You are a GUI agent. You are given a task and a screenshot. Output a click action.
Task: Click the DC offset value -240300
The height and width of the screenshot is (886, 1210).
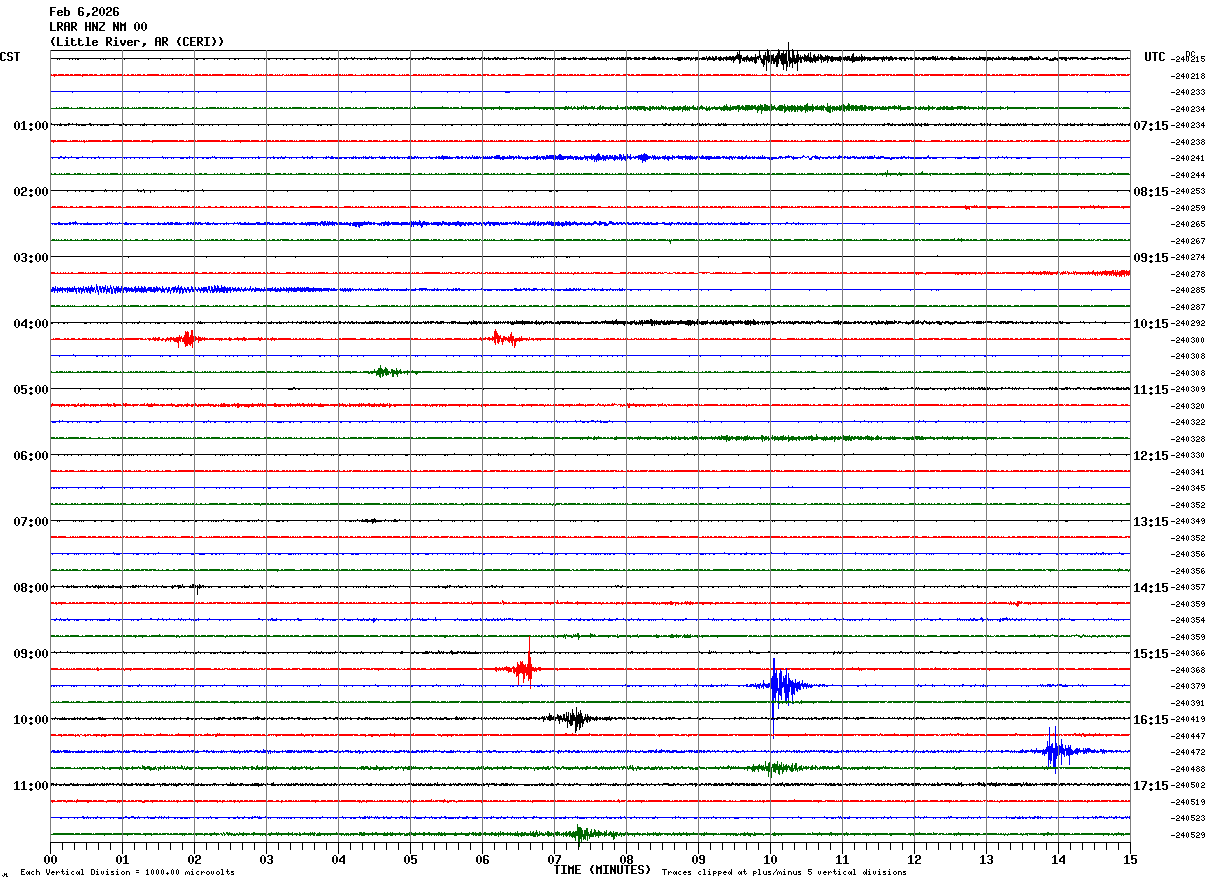1187,340
